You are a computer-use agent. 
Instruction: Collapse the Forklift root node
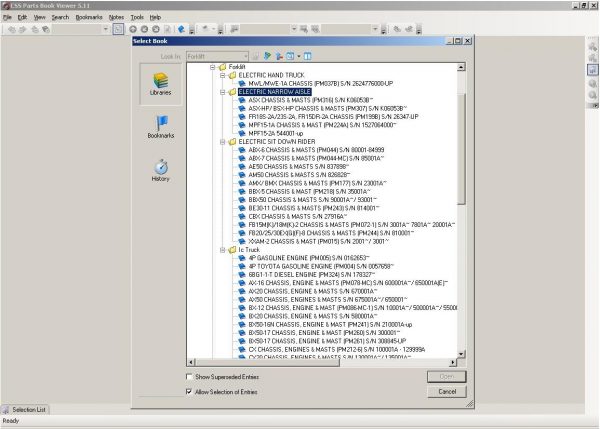[x=212, y=67]
